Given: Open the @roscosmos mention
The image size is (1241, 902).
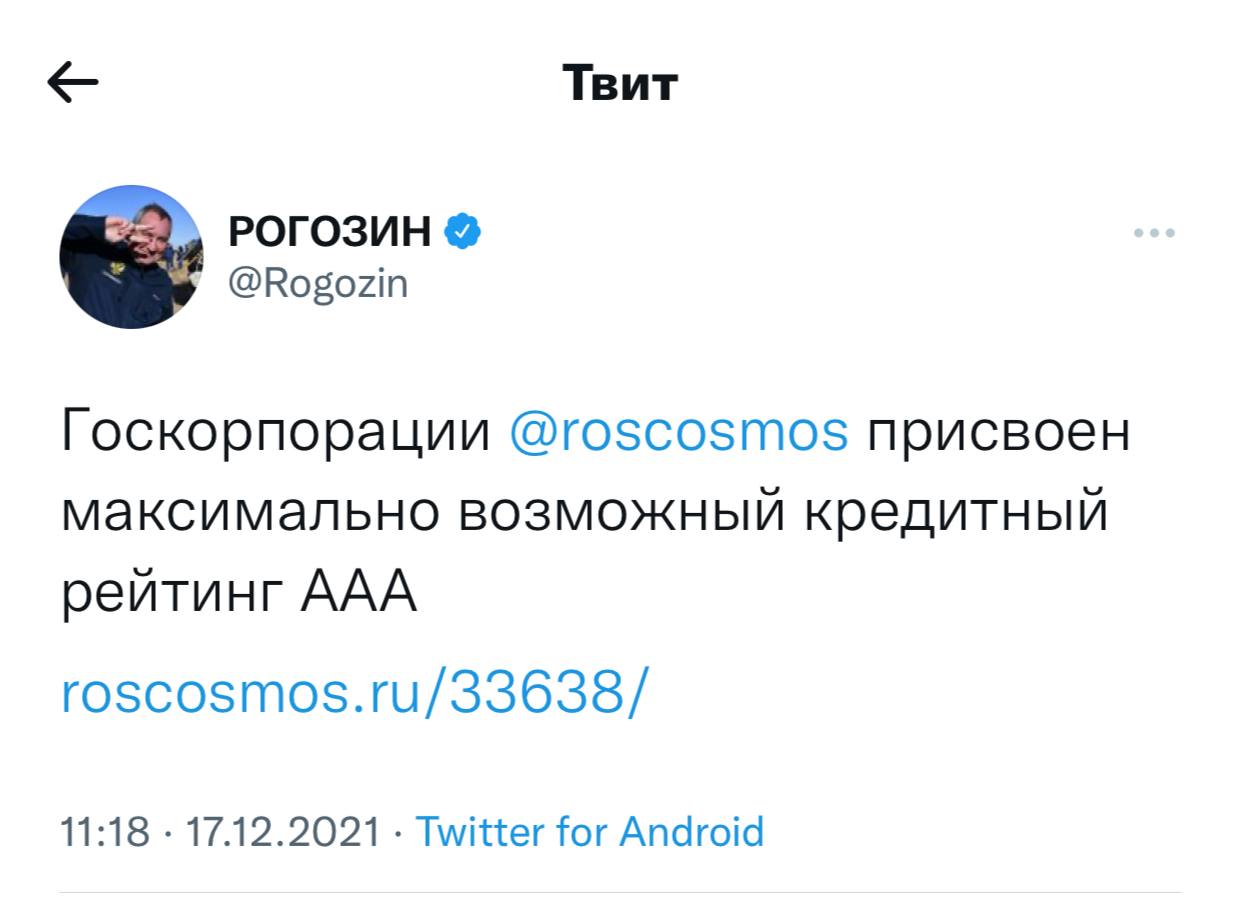Looking at the screenshot, I should pos(678,433).
